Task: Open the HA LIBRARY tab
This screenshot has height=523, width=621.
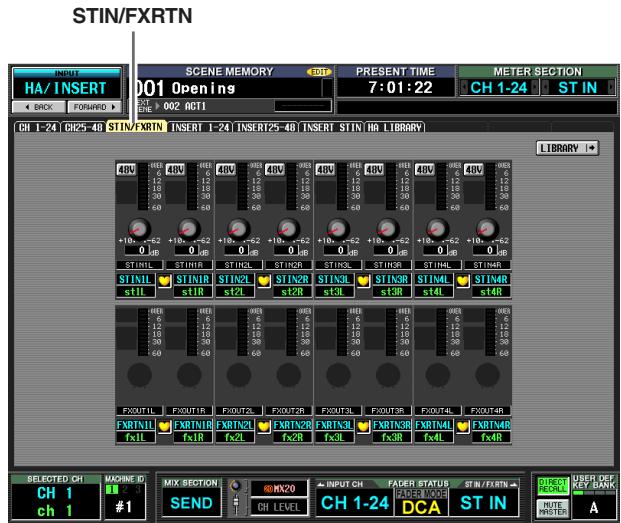Action: 394,127
